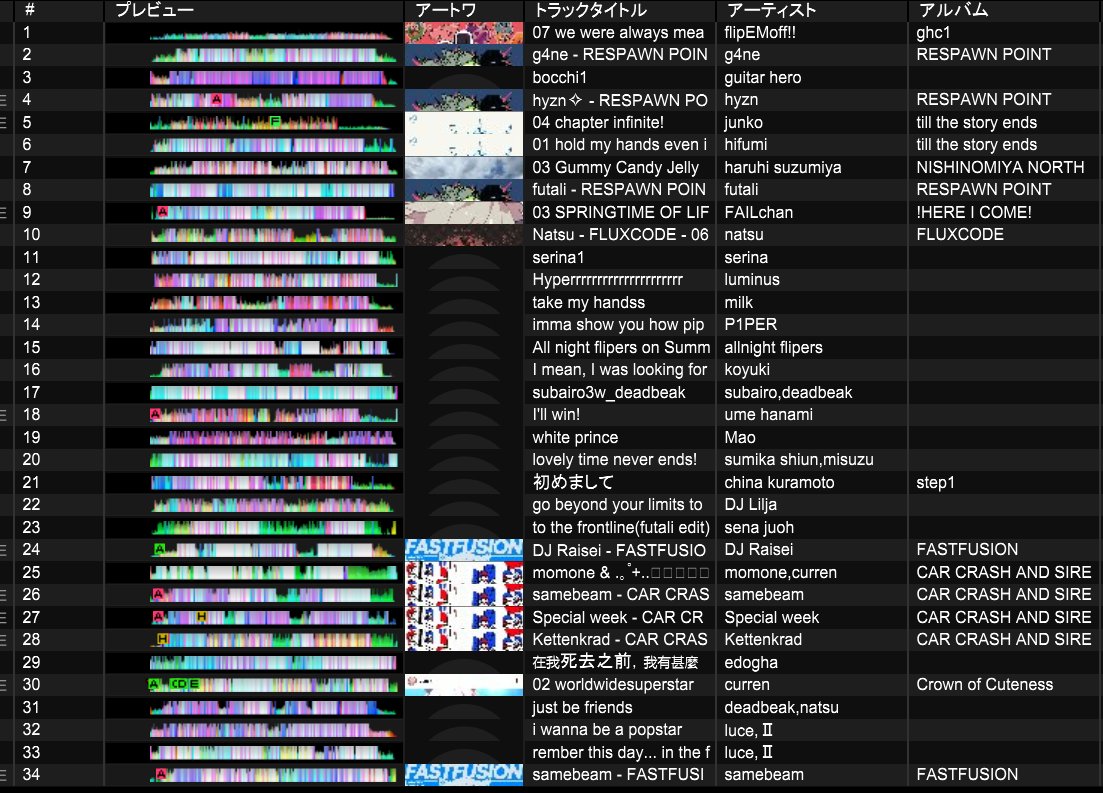The width and height of the screenshot is (1103, 793).
Task: Sort by the トラックタイトル column header
Action: coord(589,10)
